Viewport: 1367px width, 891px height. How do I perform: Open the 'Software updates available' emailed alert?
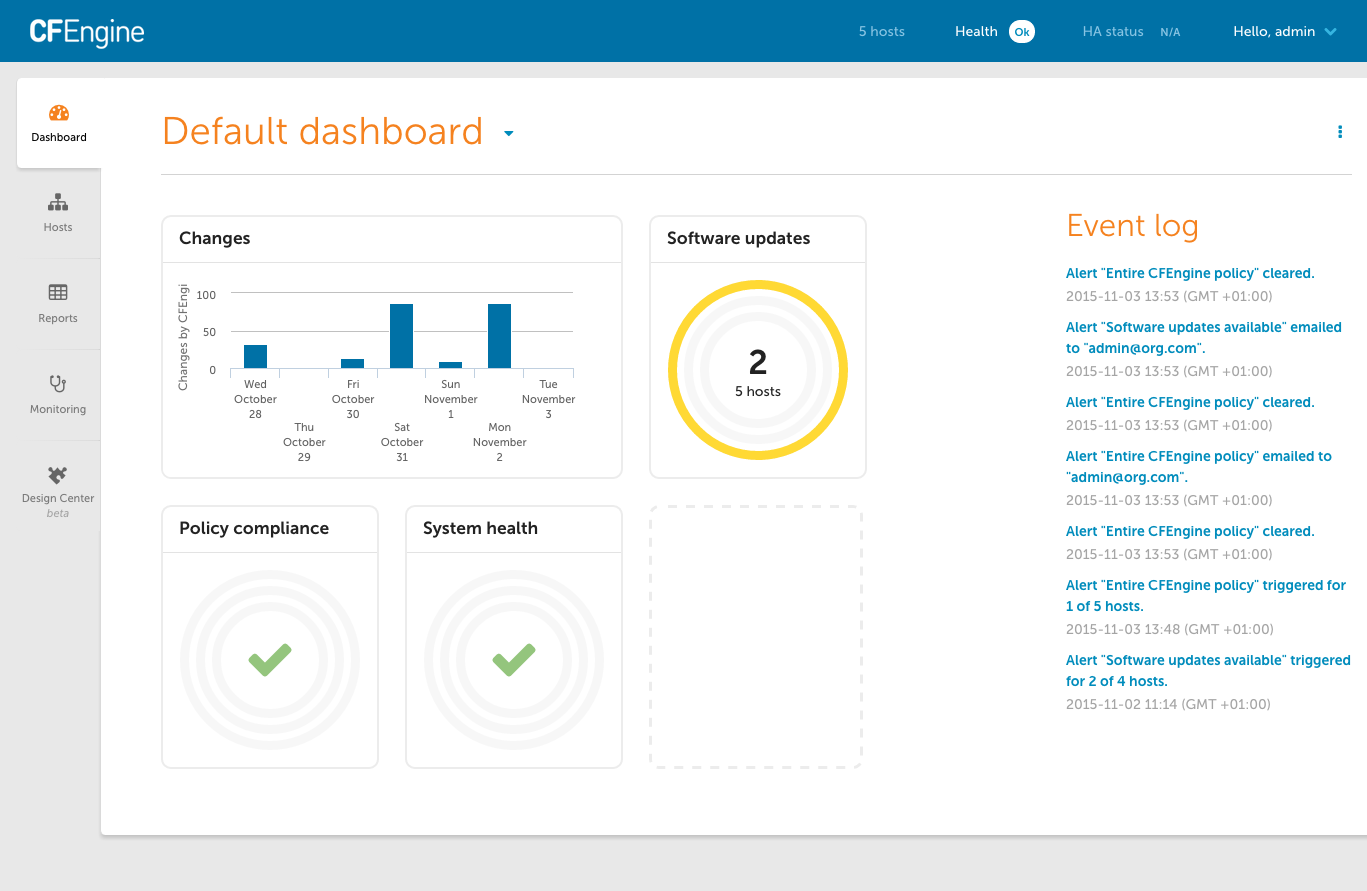pyautogui.click(x=1204, y=338)
